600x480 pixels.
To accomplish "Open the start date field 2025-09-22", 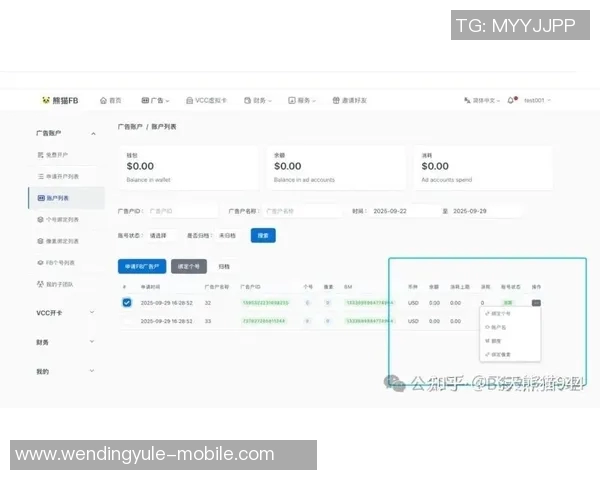I will (x=403, y=211).
